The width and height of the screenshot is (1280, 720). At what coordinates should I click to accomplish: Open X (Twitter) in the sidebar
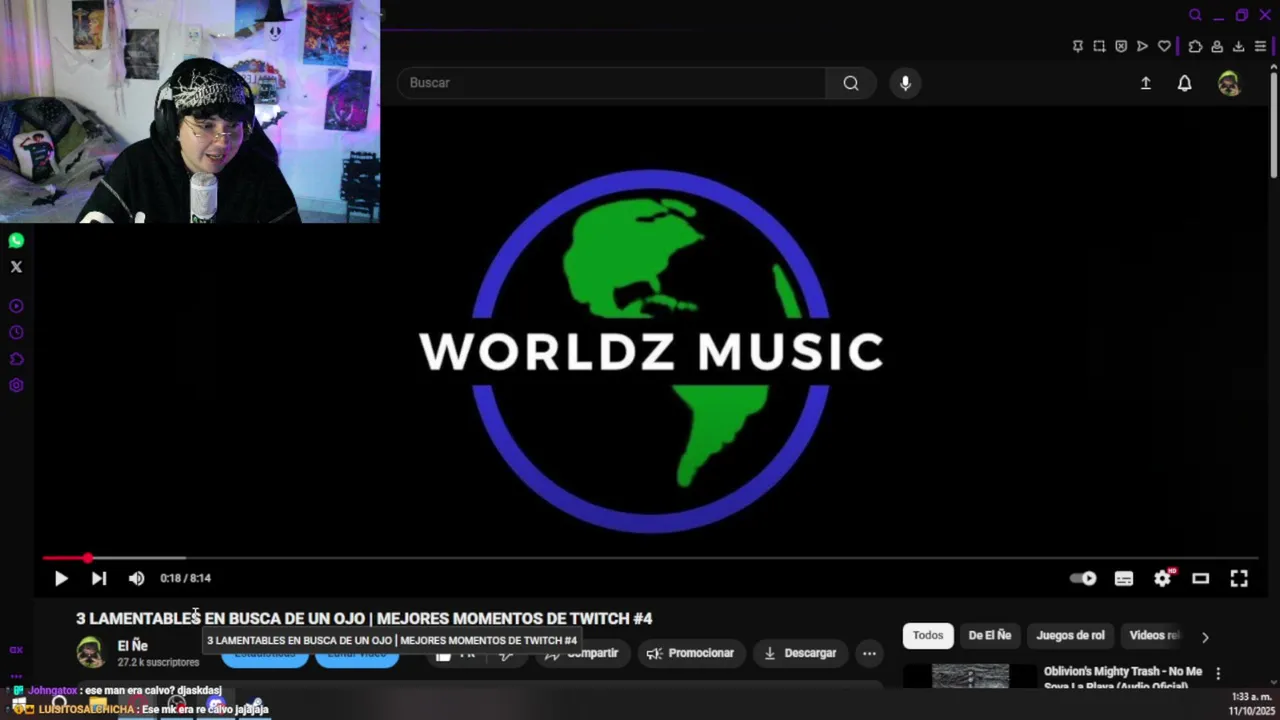click(16, 267)
